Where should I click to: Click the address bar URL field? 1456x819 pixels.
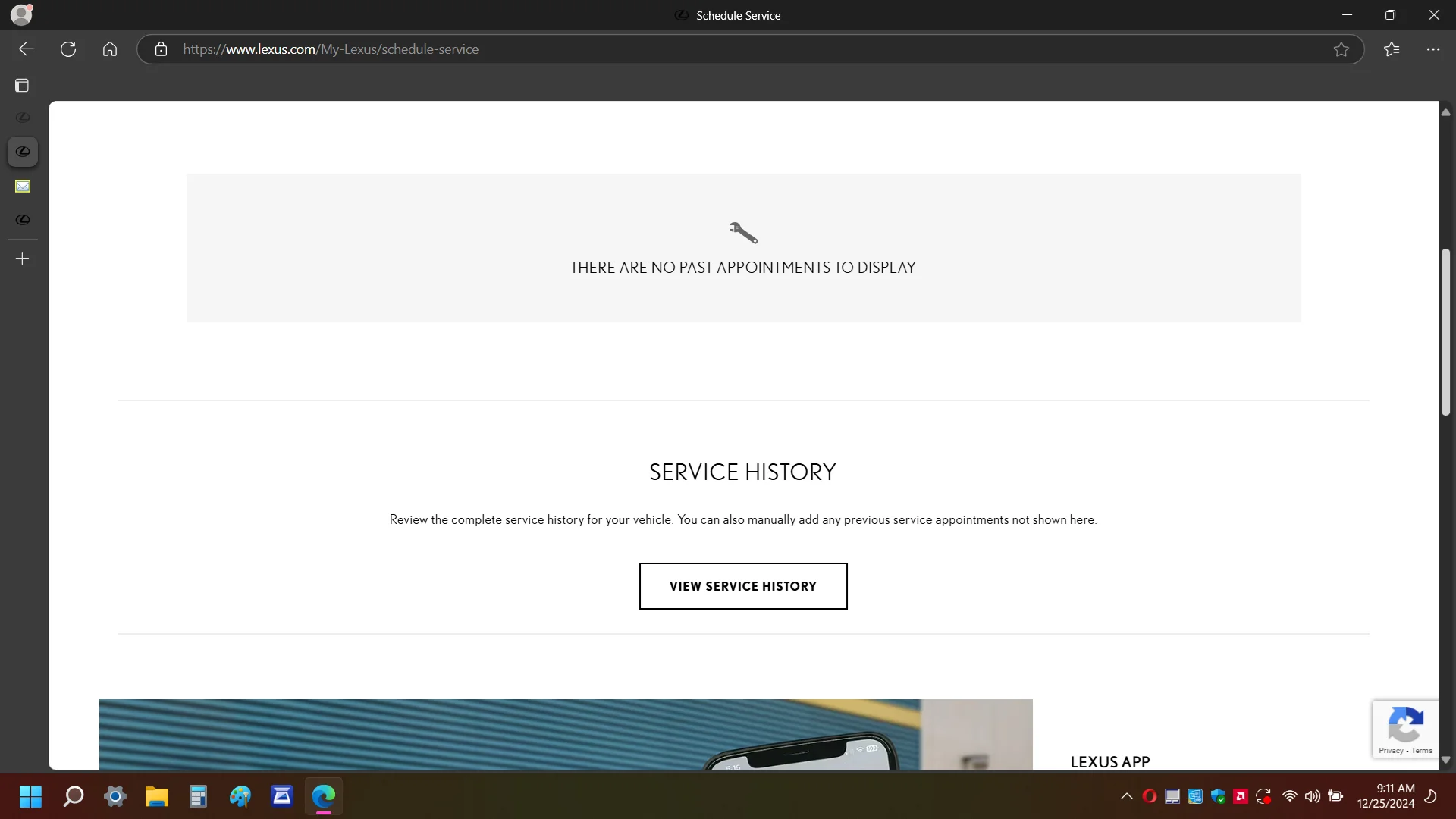click(x=751, y=49)
